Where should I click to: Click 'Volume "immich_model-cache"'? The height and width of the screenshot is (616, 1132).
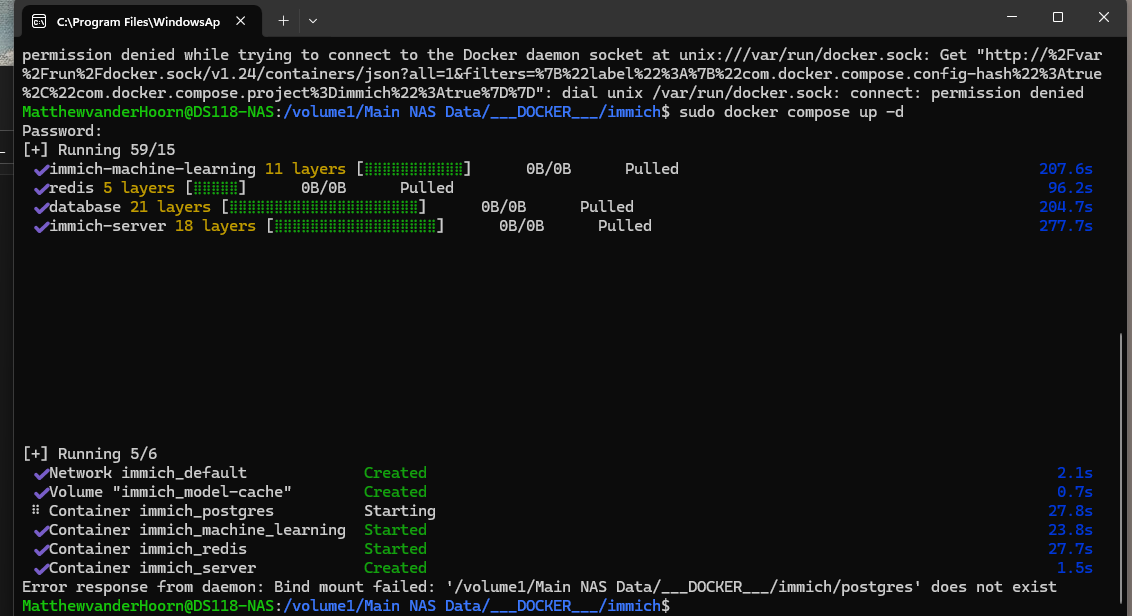170,492
